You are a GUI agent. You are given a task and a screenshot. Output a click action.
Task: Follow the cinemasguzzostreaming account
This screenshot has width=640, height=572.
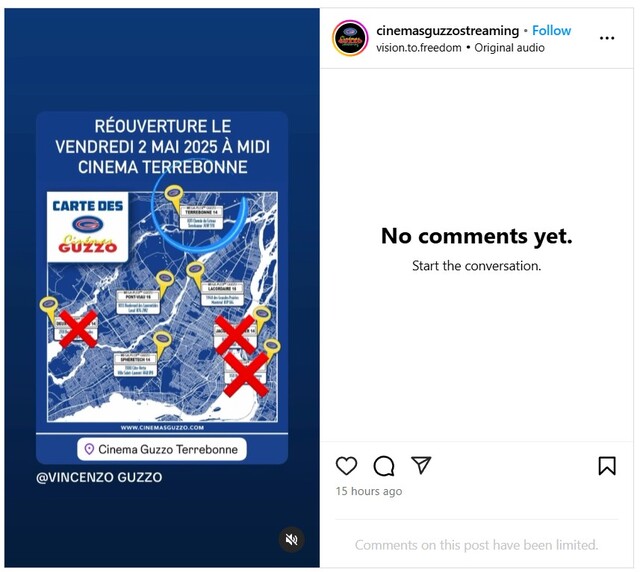tap(551, 30)
